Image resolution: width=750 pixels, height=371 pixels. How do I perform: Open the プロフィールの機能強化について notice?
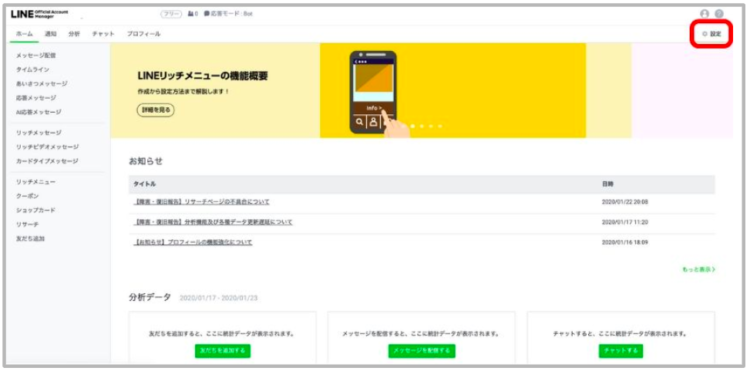tap(193, 242)
